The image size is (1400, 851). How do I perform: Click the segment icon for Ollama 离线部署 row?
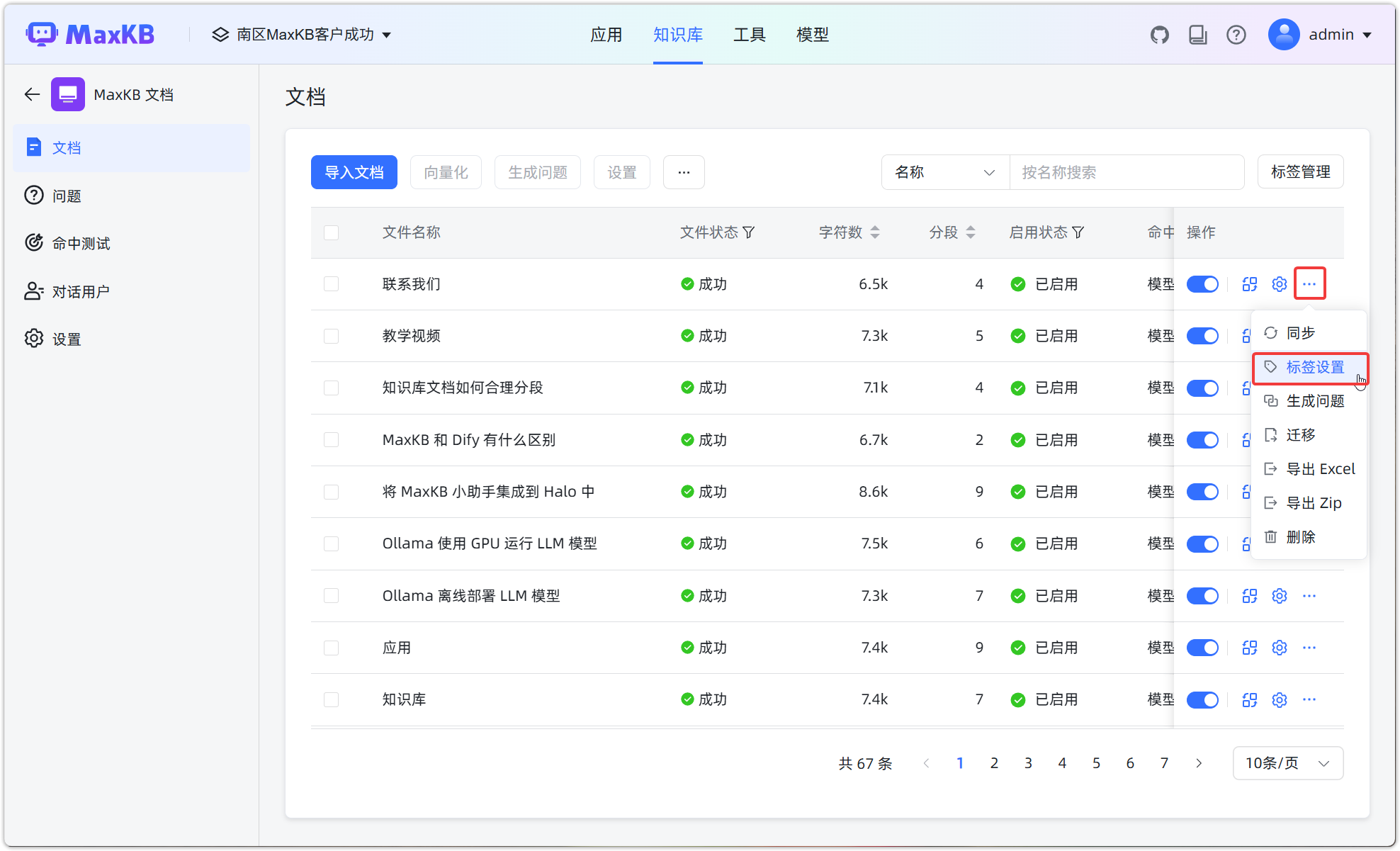pos(1249,596)
